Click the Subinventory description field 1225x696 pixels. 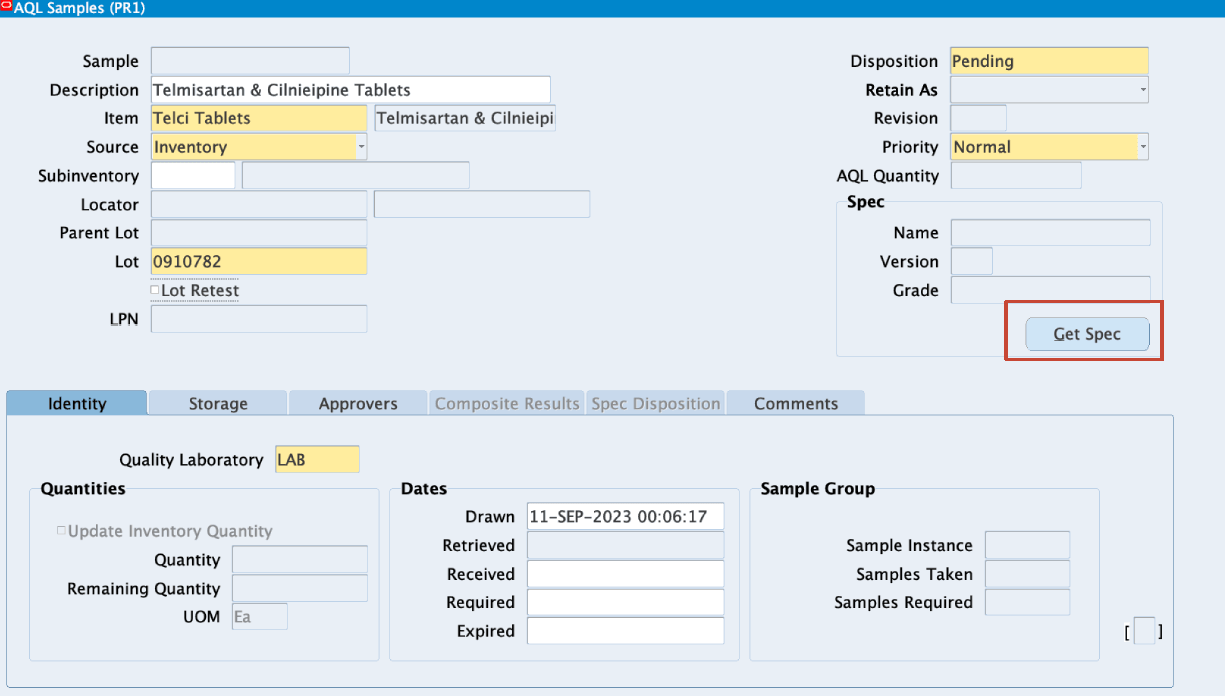[356, 176]
